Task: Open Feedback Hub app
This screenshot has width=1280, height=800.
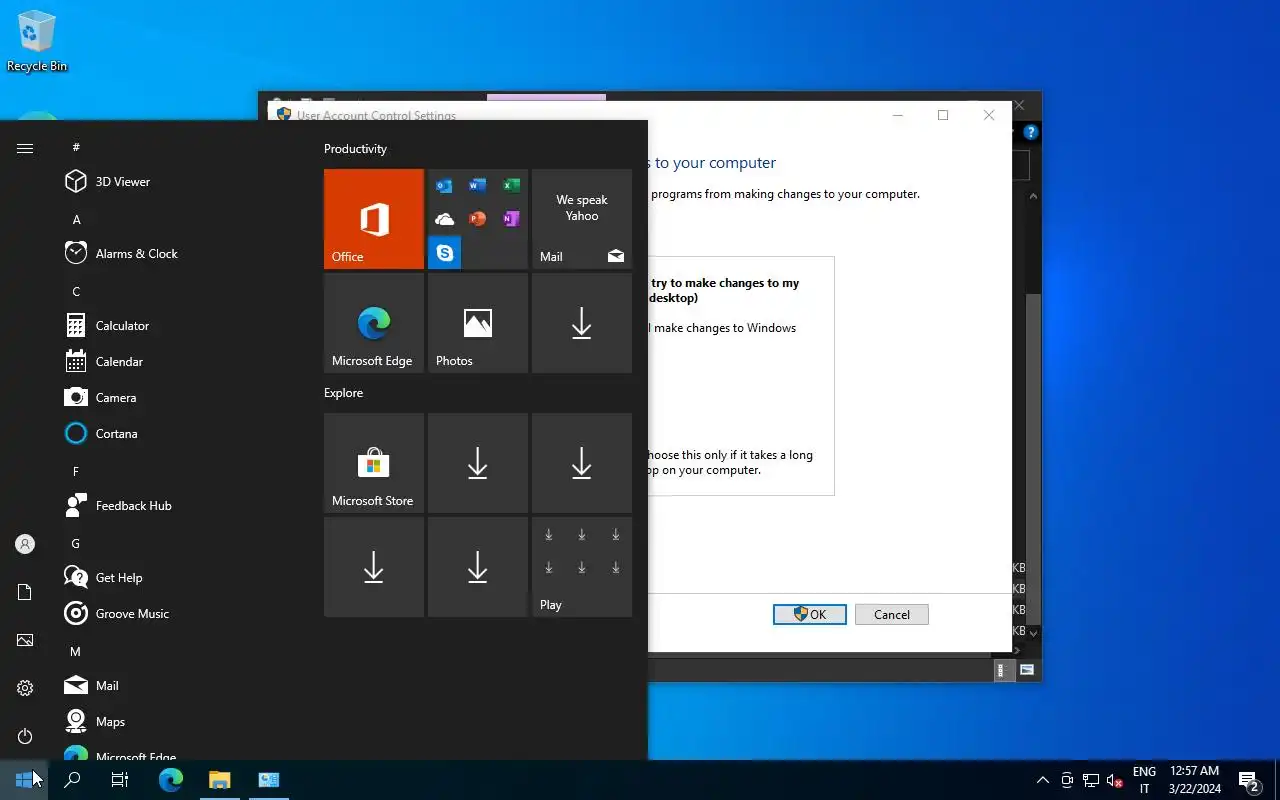Action: tap(180, 506)
